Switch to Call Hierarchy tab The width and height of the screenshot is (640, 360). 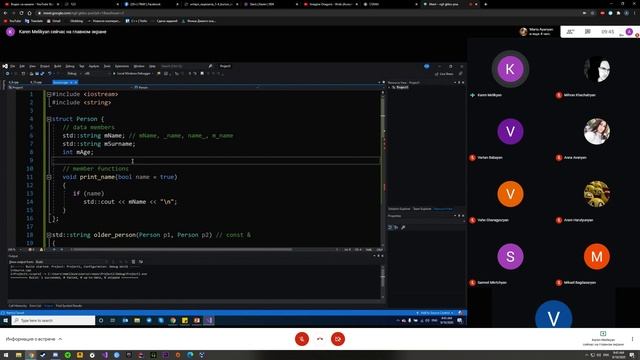click(18, 306)
